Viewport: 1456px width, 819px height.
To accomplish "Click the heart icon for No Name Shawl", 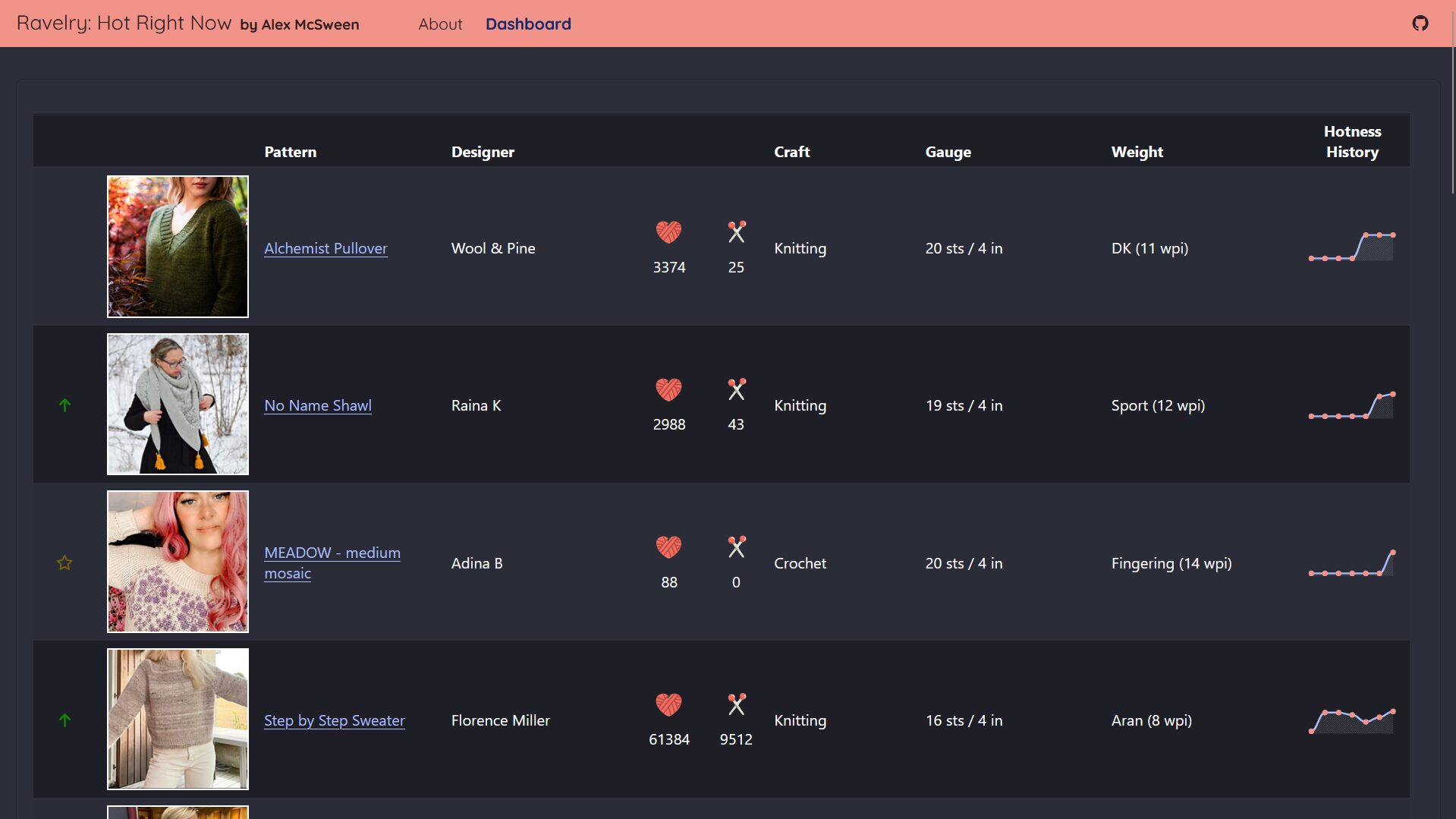I will (668, 389).
